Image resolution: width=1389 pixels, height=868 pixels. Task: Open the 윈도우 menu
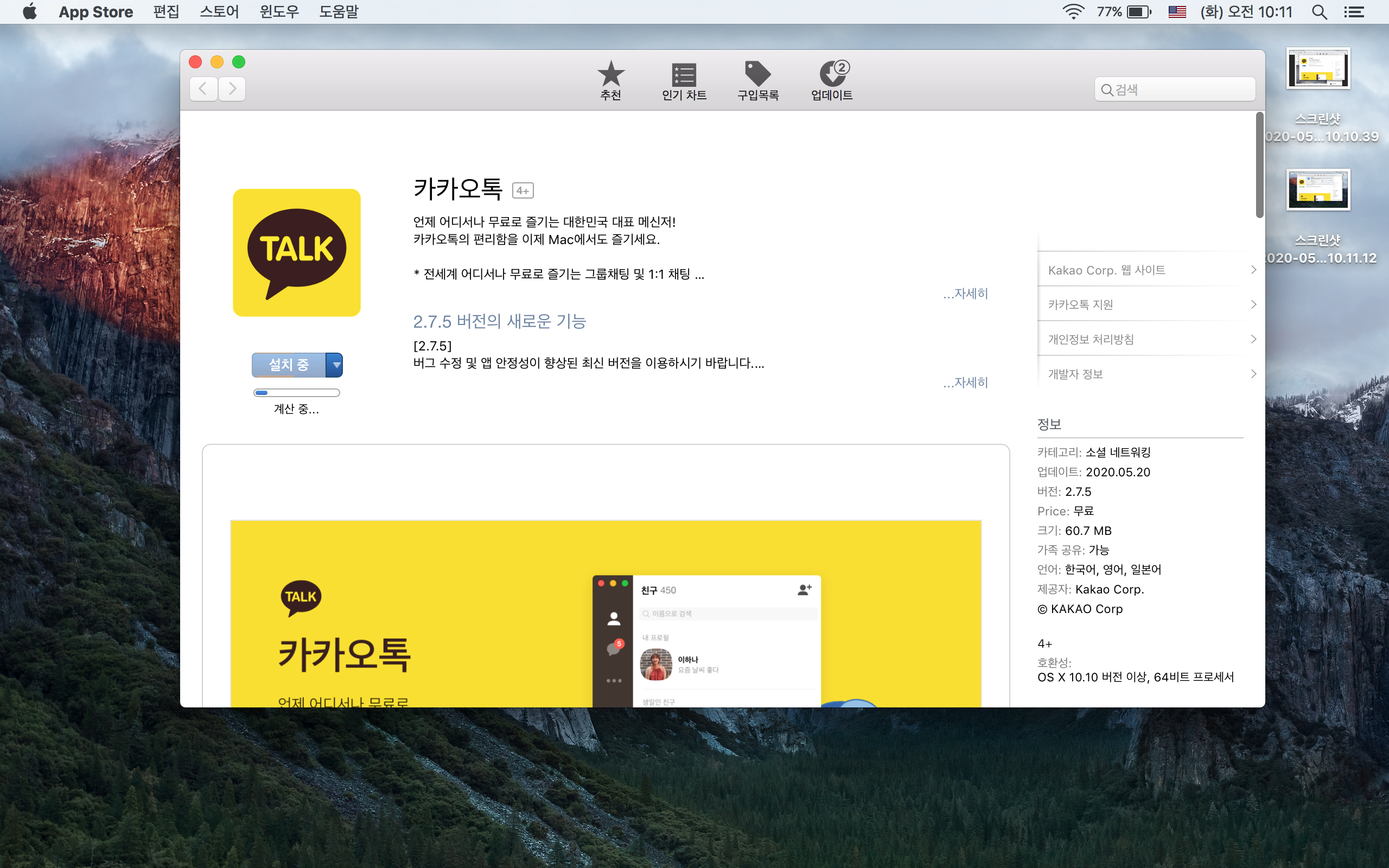coord(279,11)
